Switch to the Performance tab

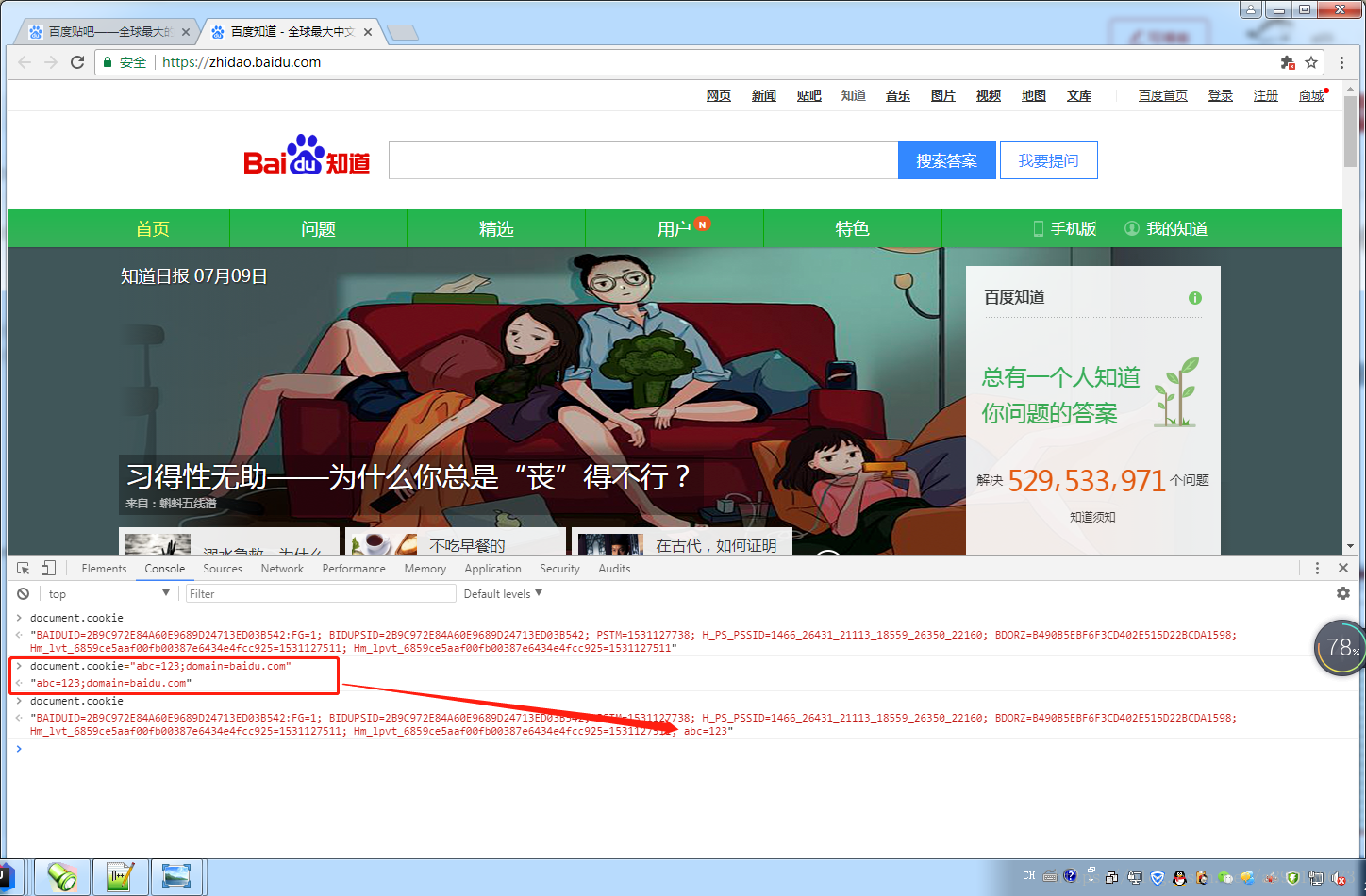354,568
